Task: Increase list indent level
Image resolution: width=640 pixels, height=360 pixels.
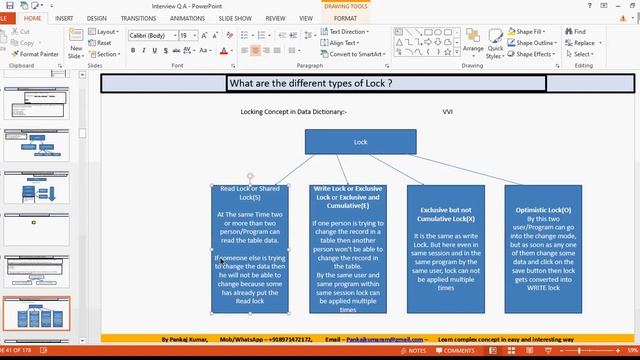Action: [293, 36]
